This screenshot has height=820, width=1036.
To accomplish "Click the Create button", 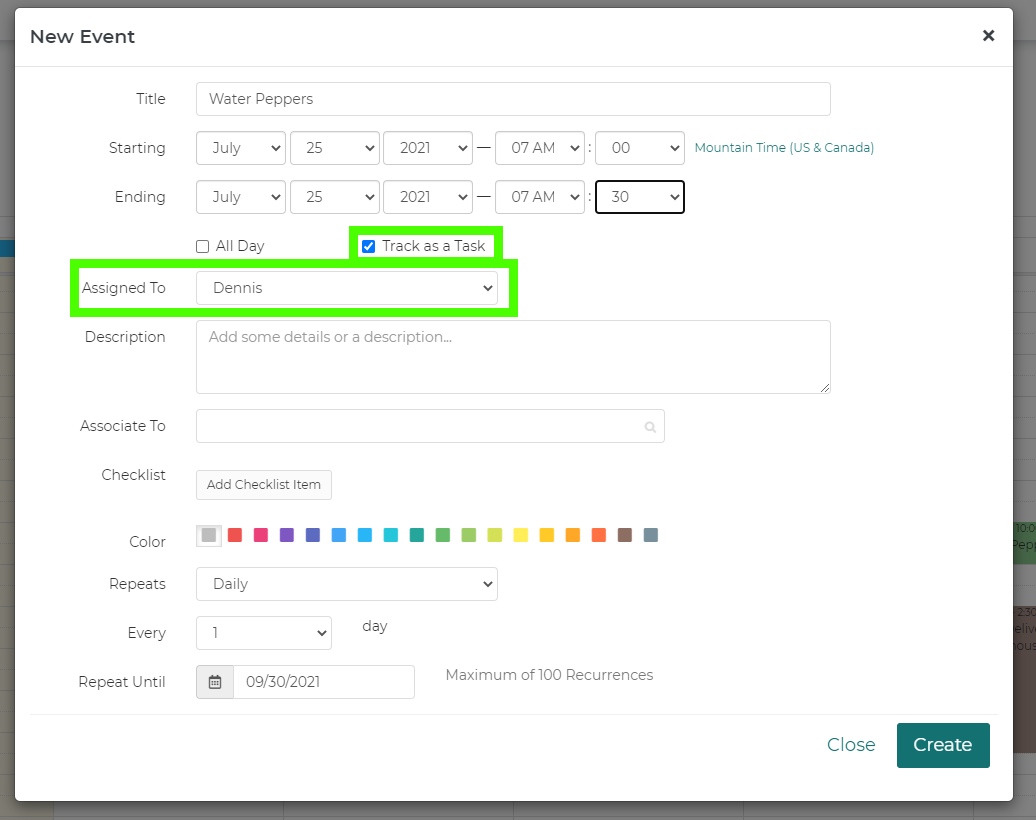I will coord(943,745).
